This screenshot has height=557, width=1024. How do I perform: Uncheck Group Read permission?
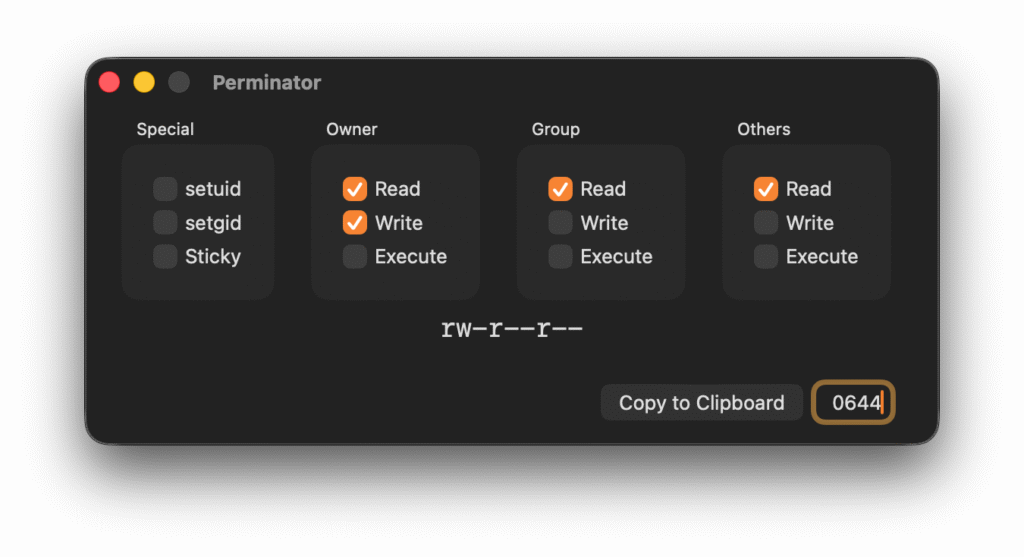(560, 189)
